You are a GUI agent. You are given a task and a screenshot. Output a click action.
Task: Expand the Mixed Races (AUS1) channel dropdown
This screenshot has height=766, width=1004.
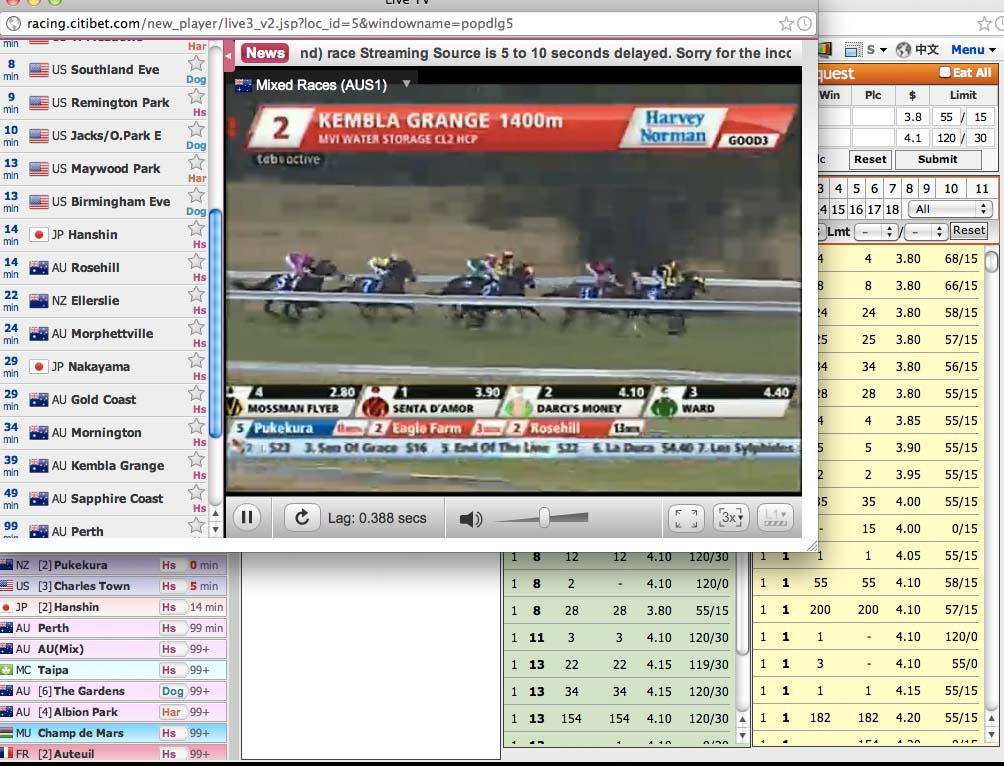pos(406,84)
